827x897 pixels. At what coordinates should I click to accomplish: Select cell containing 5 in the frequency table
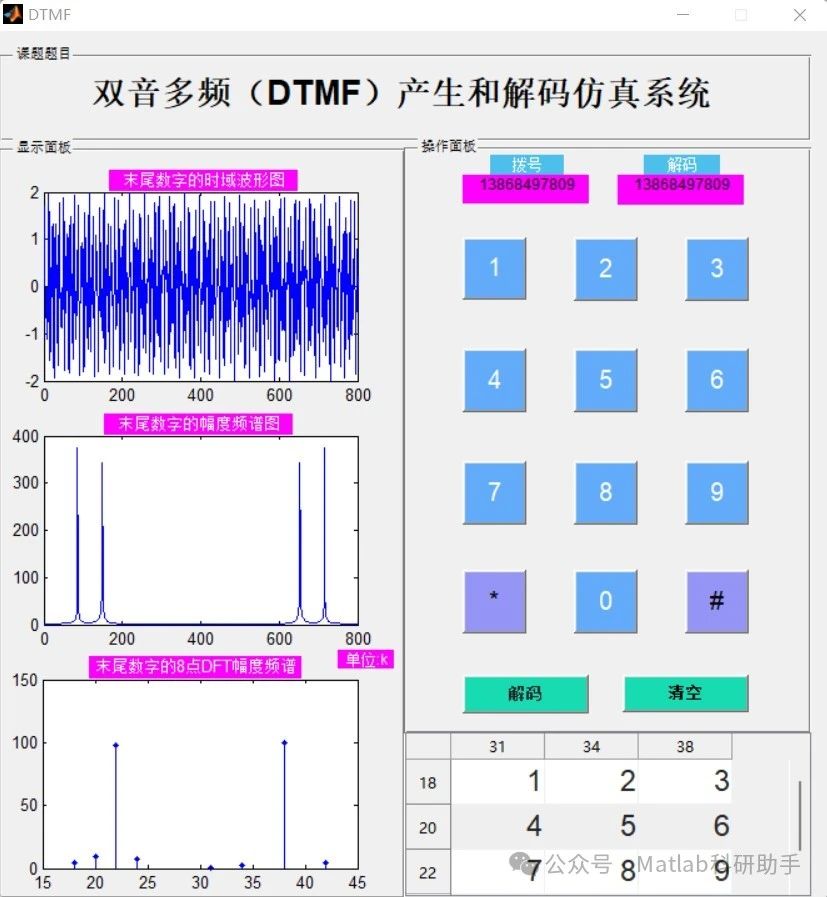point(591,827)
